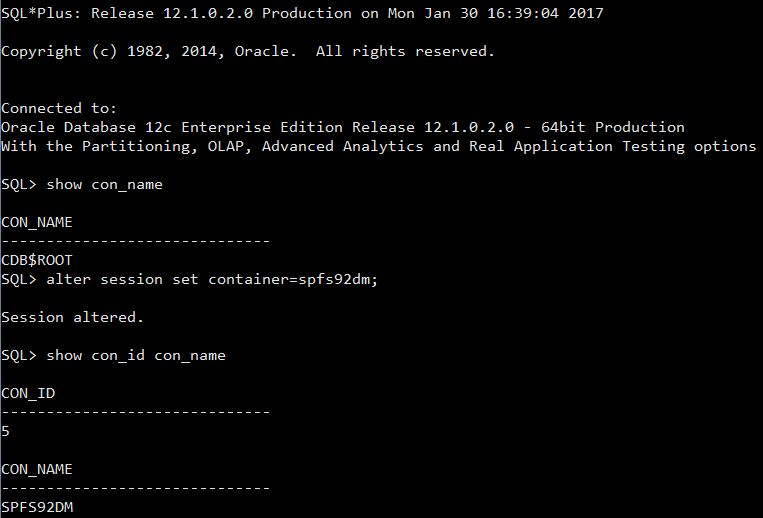Click the Oracle copyright notice line

click(248, 51)
